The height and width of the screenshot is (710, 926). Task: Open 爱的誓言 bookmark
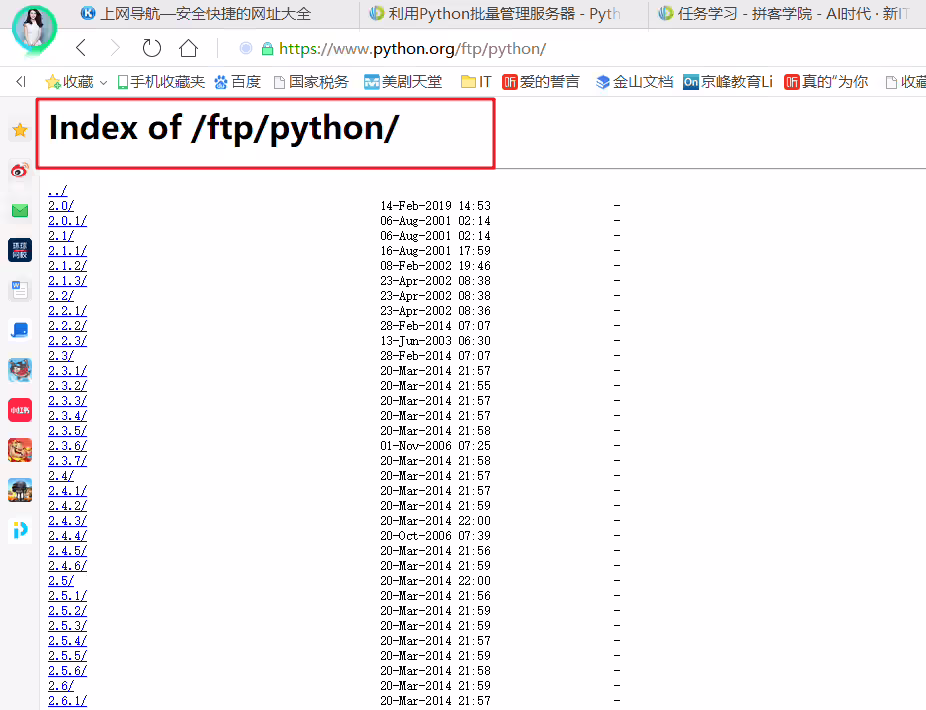(x=541, y=82)
